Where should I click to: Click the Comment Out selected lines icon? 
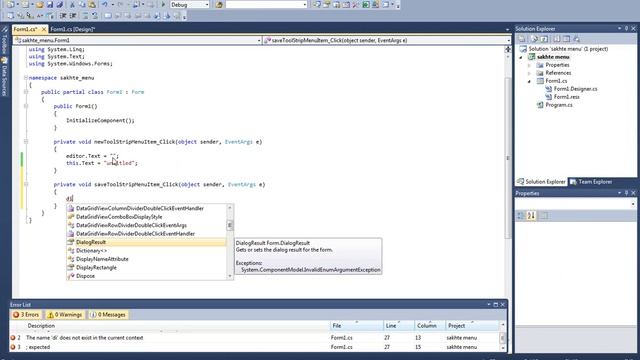tap(85, 16)
